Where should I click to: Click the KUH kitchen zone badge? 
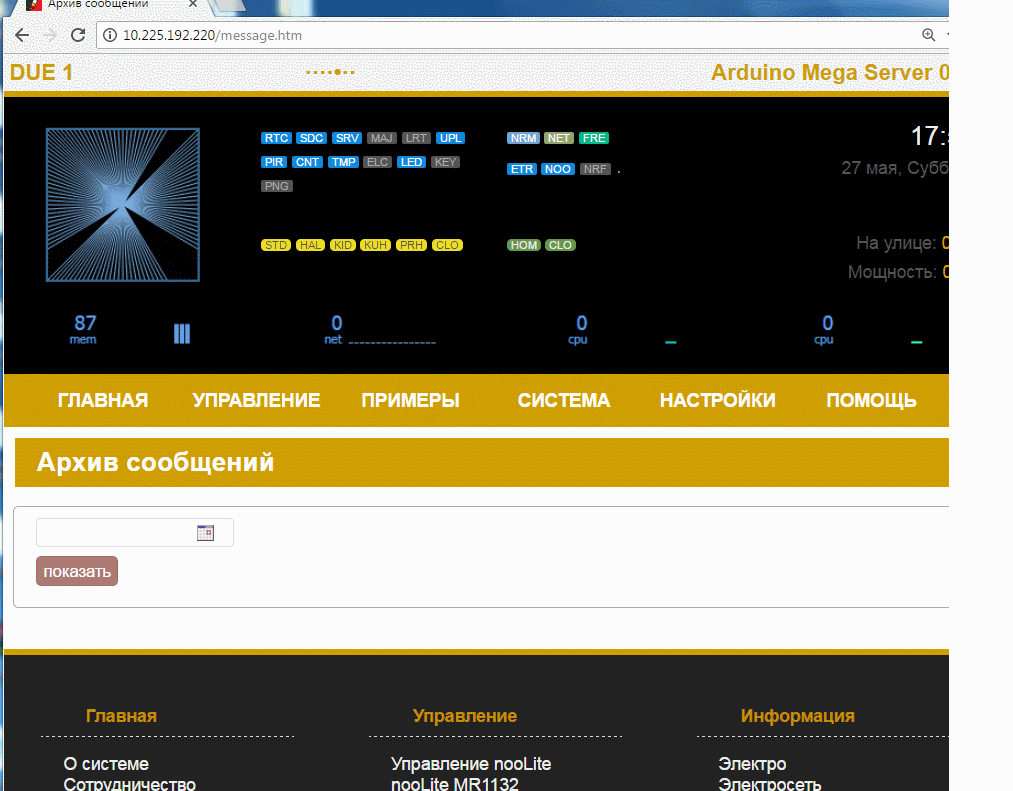tap(375, 244)
